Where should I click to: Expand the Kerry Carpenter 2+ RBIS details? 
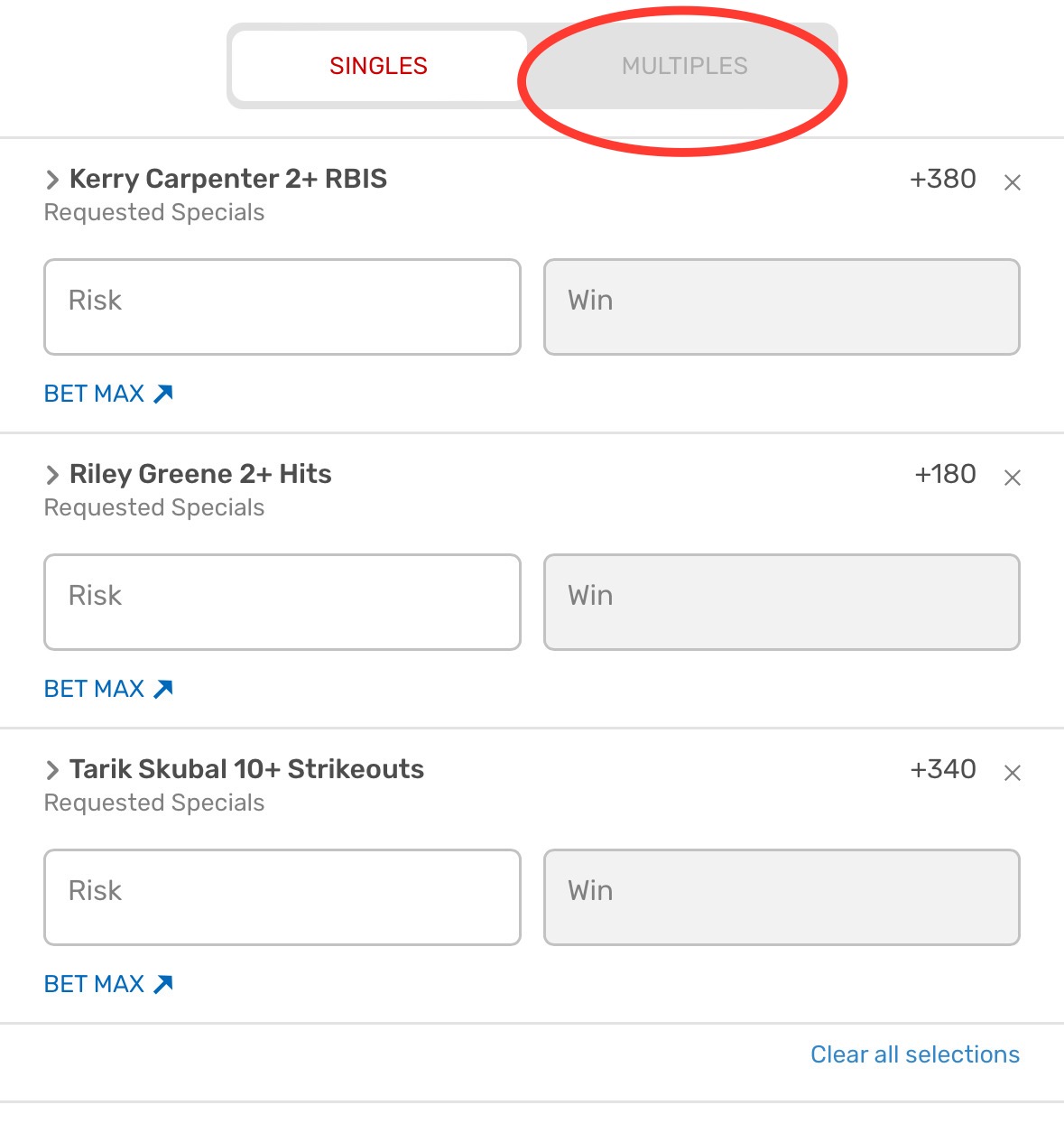(52, 180)
